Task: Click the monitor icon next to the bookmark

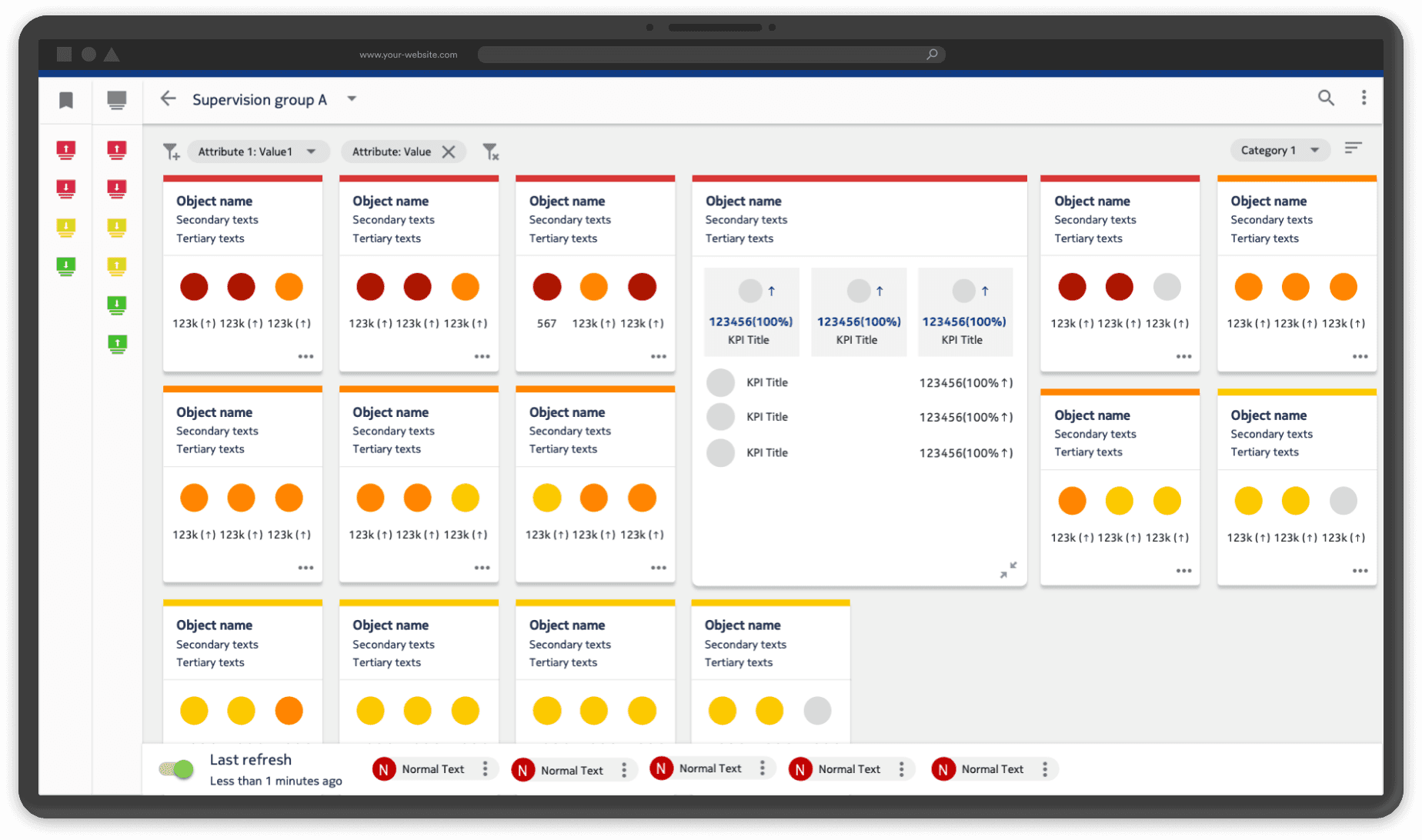Action: pos(117,100)
